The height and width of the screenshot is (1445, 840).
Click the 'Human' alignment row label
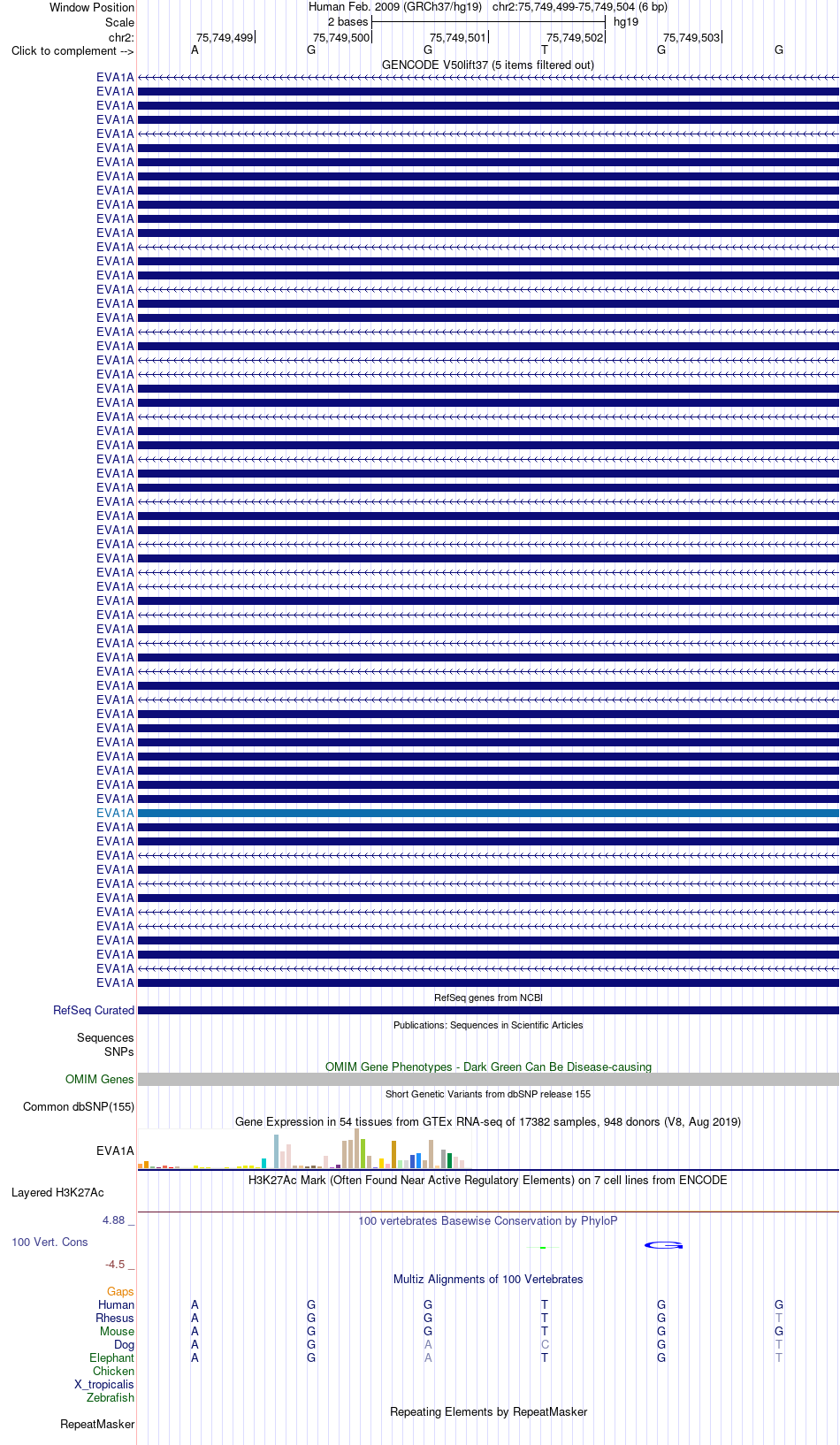(x=117, y=1304)
